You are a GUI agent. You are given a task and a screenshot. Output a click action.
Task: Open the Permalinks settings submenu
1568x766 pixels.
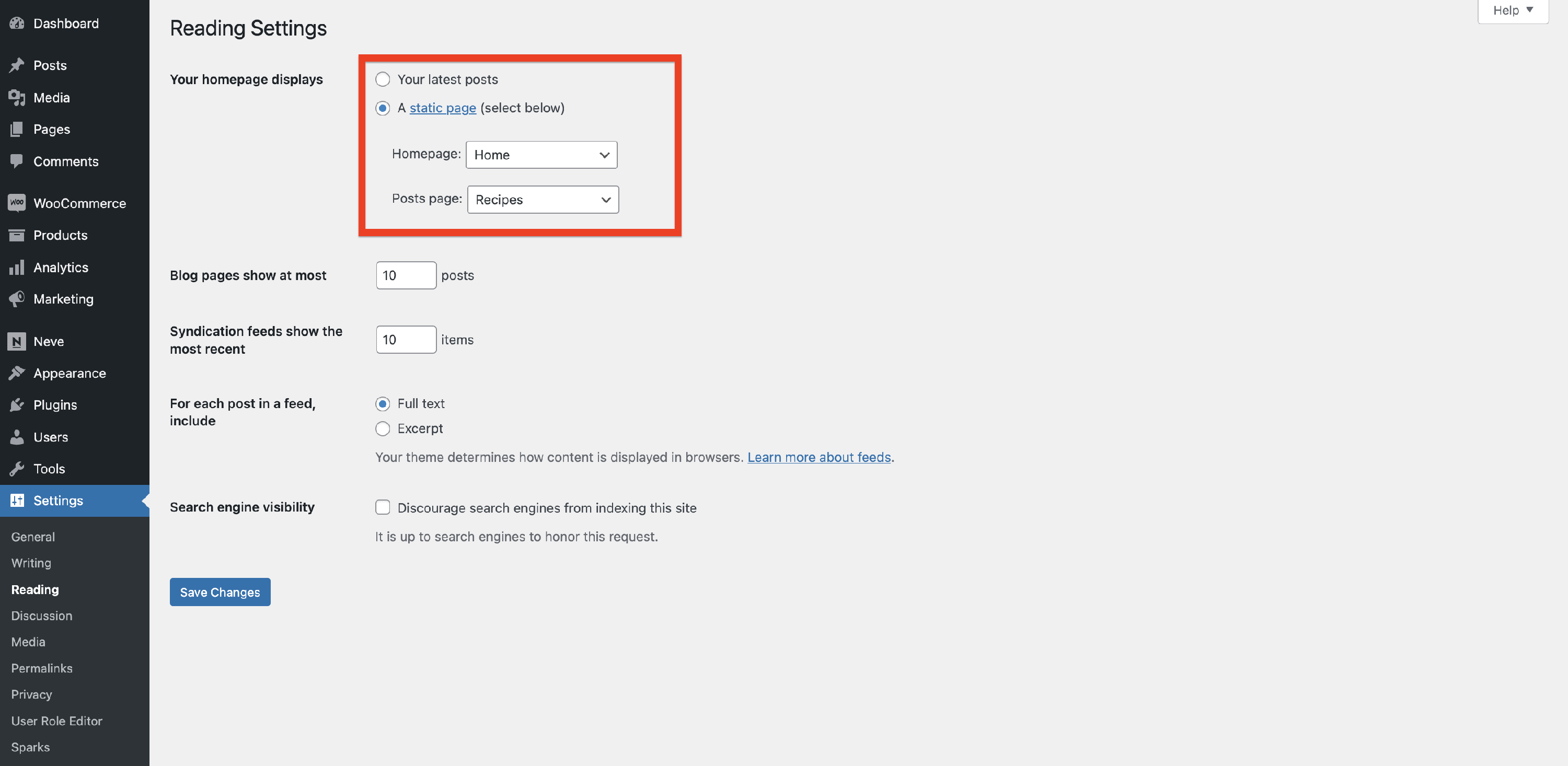tap(41, 668)
